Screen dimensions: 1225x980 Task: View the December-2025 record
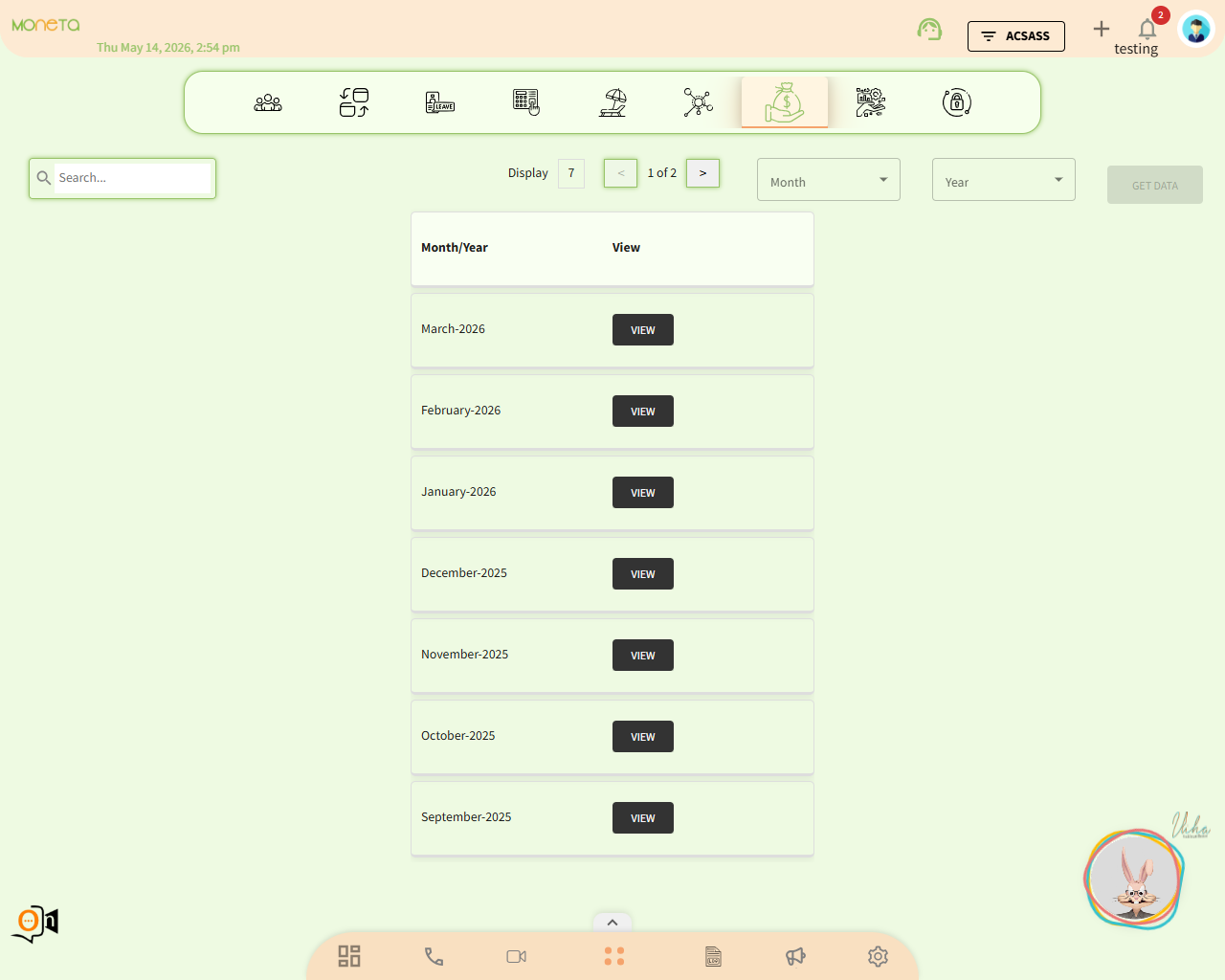point(643,574)
